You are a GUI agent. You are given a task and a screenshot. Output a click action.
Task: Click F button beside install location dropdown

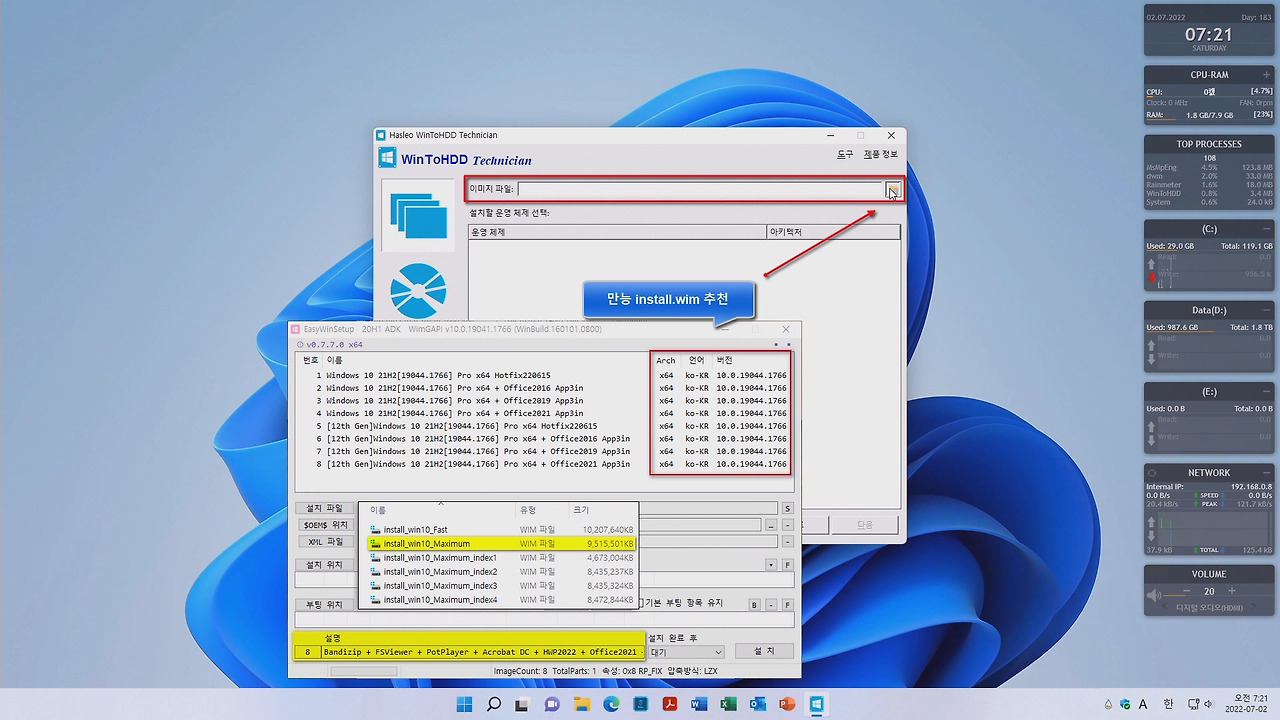tap(788, 565)
